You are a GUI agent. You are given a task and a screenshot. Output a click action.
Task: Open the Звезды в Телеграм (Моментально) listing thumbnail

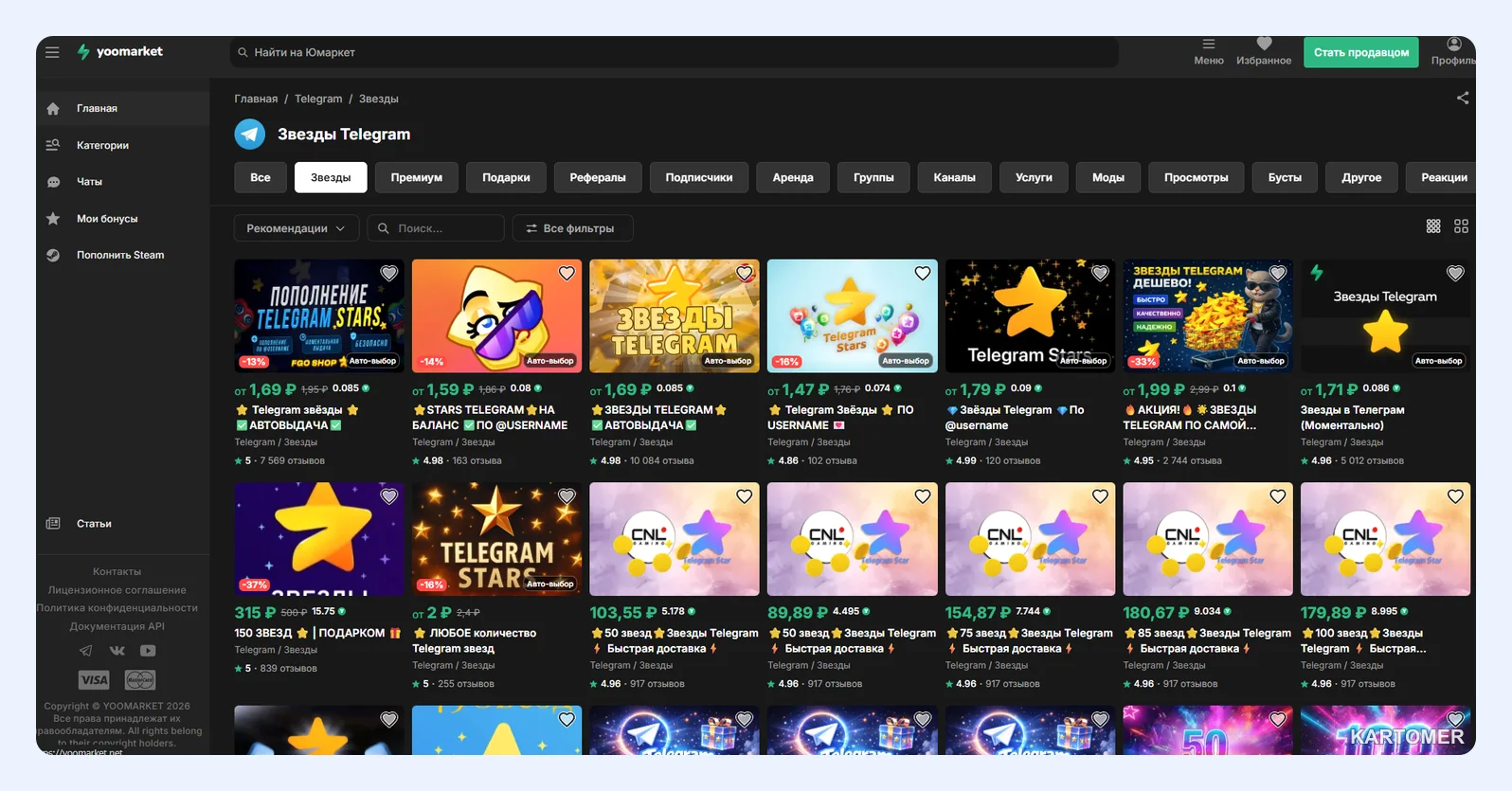coord(1385,315)
